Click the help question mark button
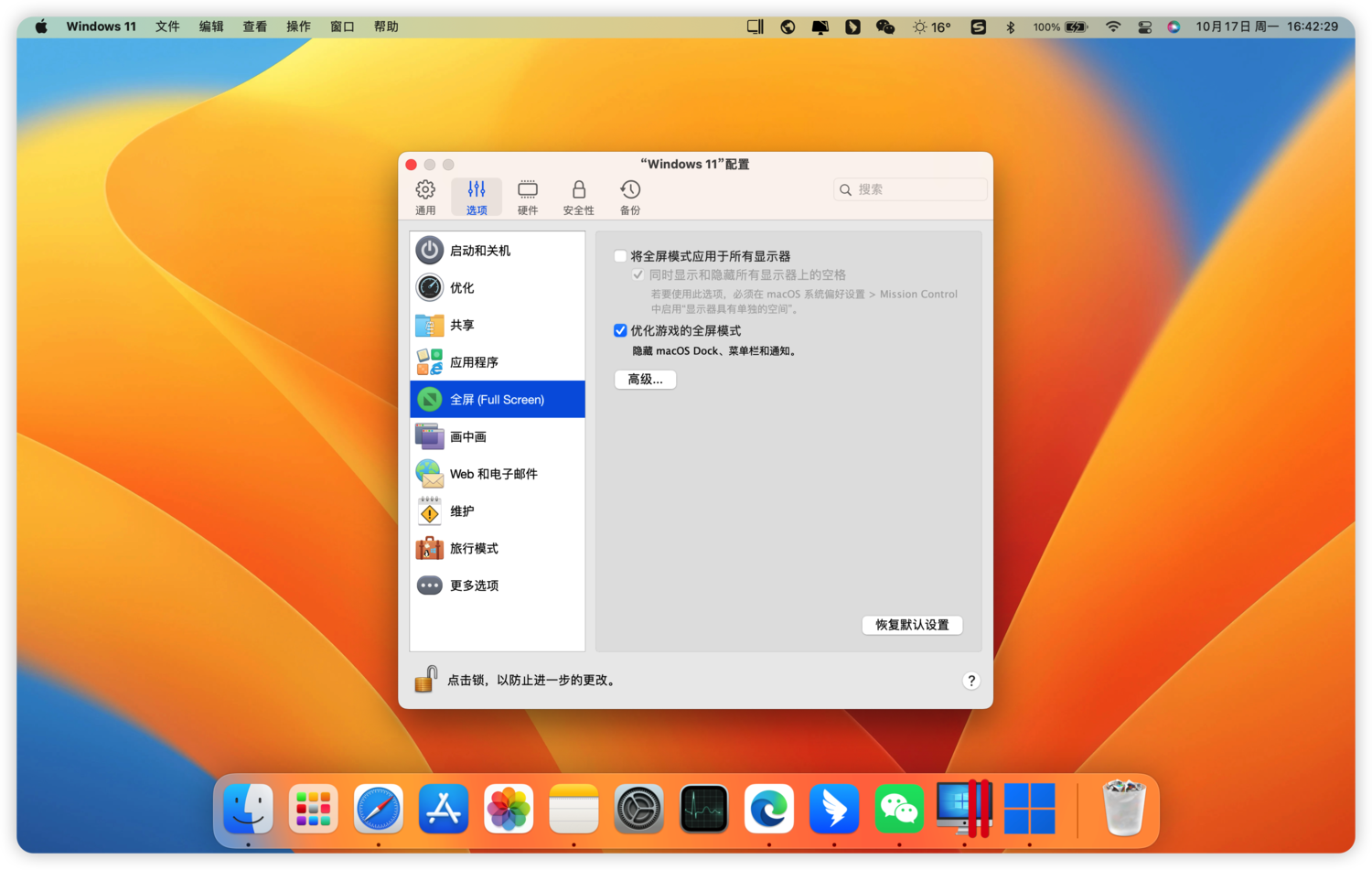 [971, 681]
